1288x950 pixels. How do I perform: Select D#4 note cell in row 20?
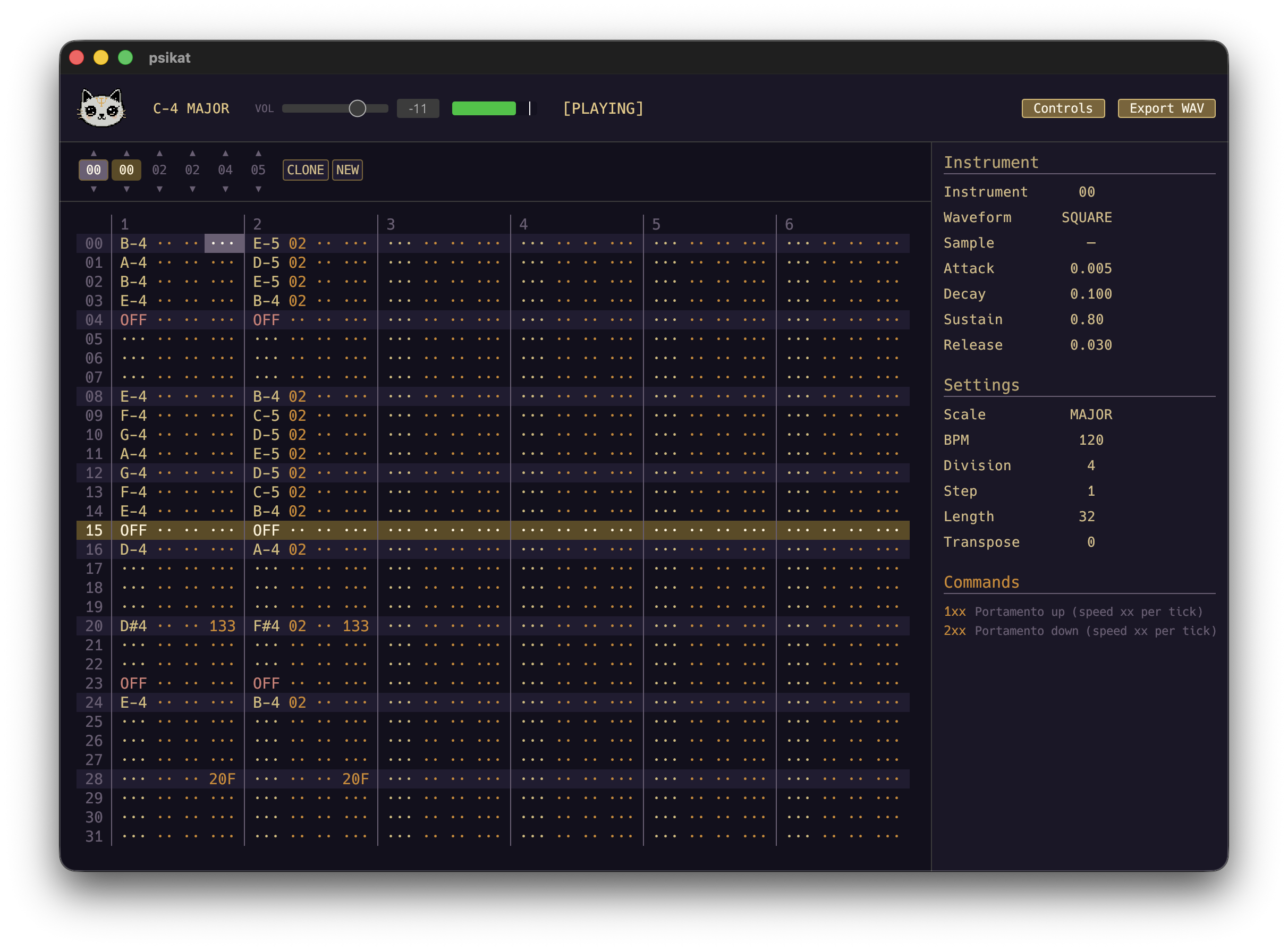coord(133,626)
